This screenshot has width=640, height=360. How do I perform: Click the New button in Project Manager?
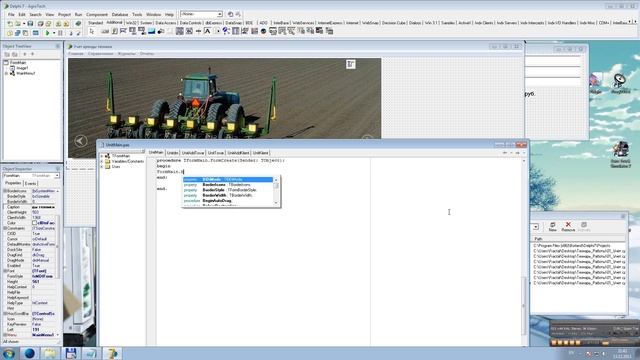coord(553,227)
